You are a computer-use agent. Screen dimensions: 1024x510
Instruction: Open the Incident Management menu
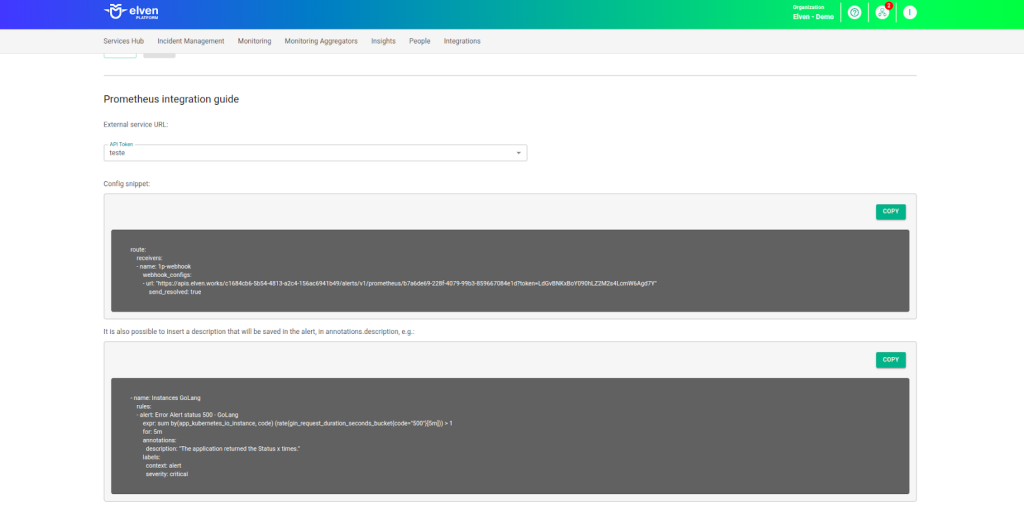(191, 40)
